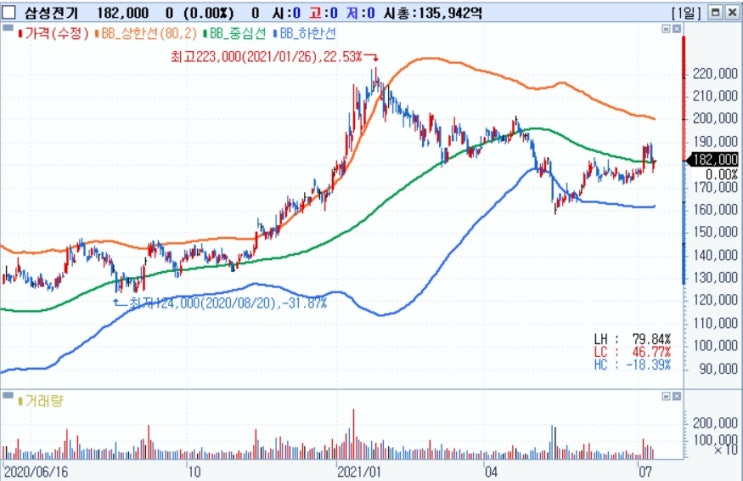This screenshot has height=481, width=743.
Task: Select the BB_중심선 legend entry
Action: 237,34
